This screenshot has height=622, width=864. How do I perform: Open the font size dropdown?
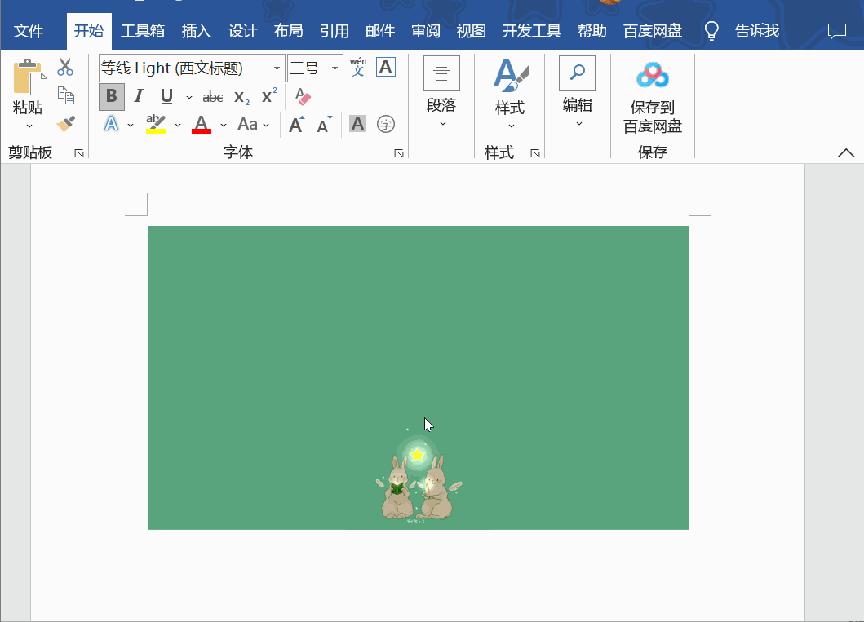pos(333,70)
